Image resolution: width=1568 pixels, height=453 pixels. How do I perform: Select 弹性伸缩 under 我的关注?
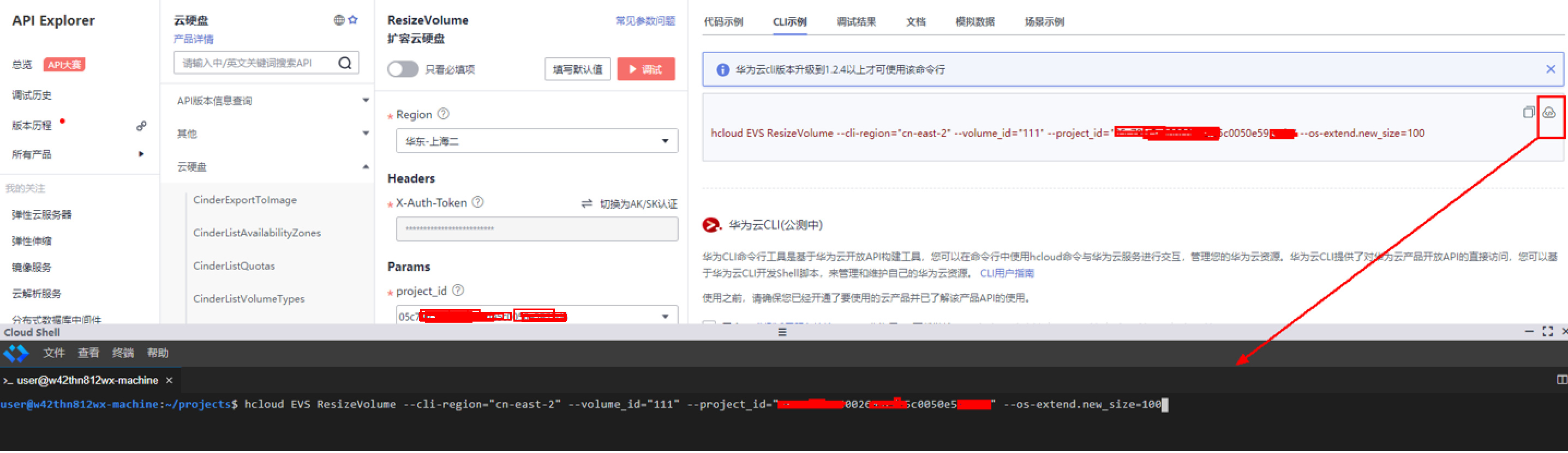32,241
